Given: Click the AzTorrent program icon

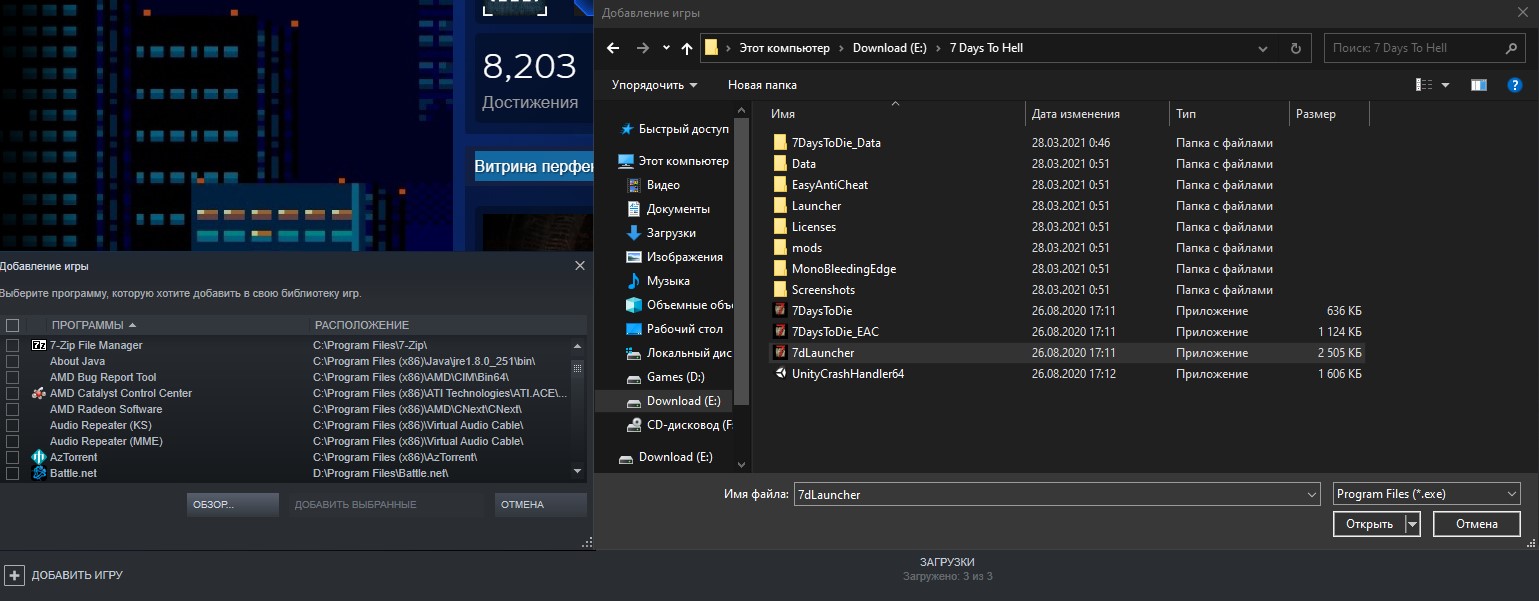Looking at the screenshot, I should point(40,457).
